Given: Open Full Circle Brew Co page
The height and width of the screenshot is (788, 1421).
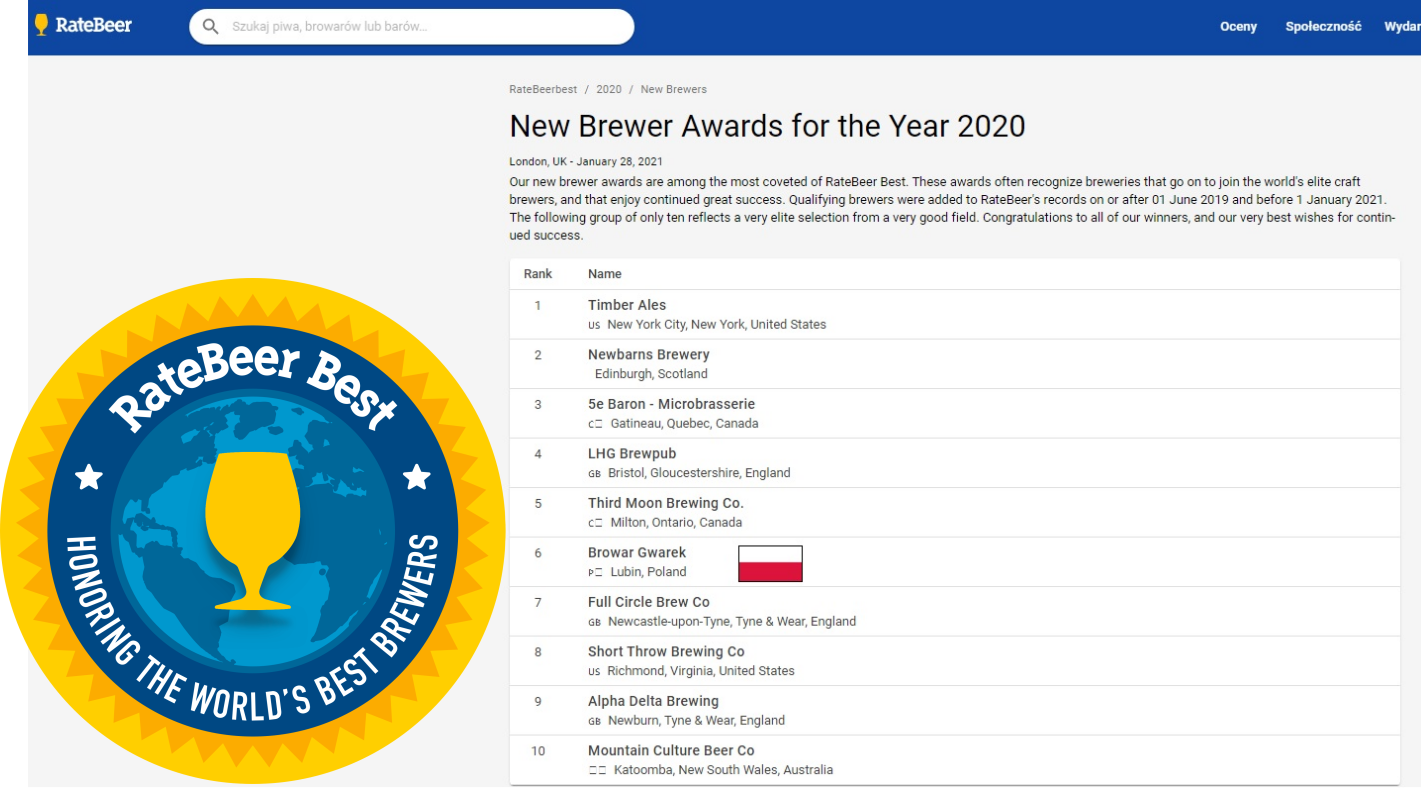Looking at the screenshot, I should 648,602.
